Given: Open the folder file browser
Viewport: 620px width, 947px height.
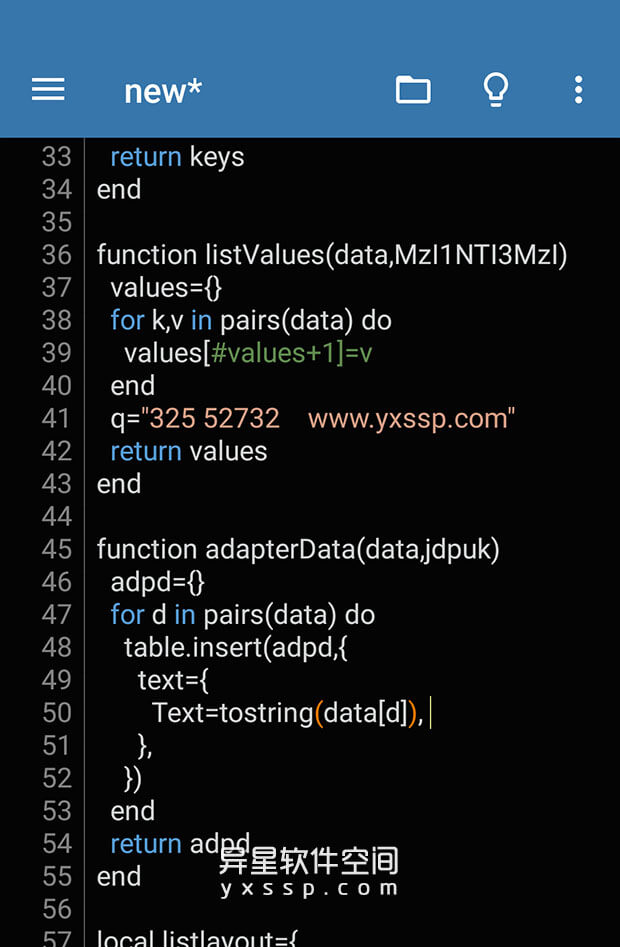Looking at the screenshot, I should tap(413, 90).
